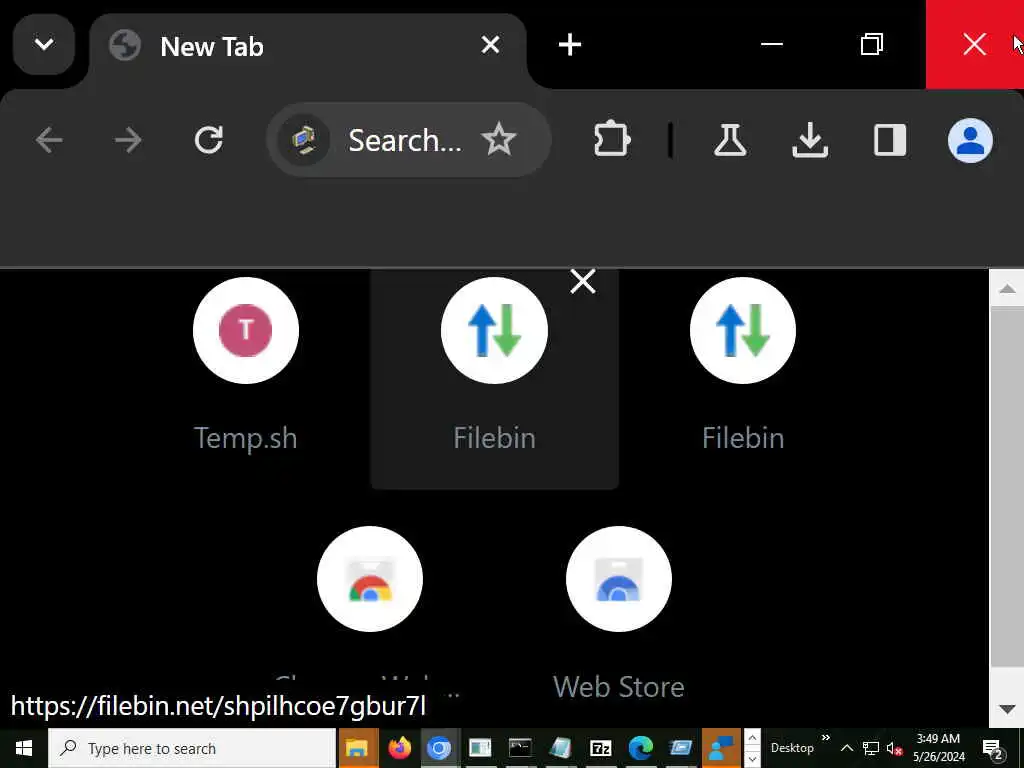Open Chrome Labs flask icon
Image resolution: width=1024 pixels, height=768 pixels.
click(729, 140)
